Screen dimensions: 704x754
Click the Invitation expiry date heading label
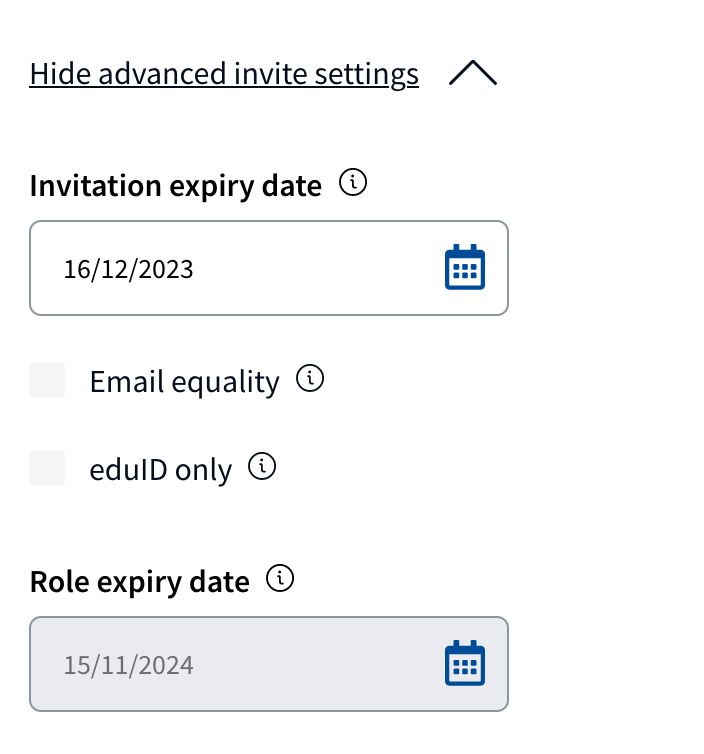tap(176, 186)
